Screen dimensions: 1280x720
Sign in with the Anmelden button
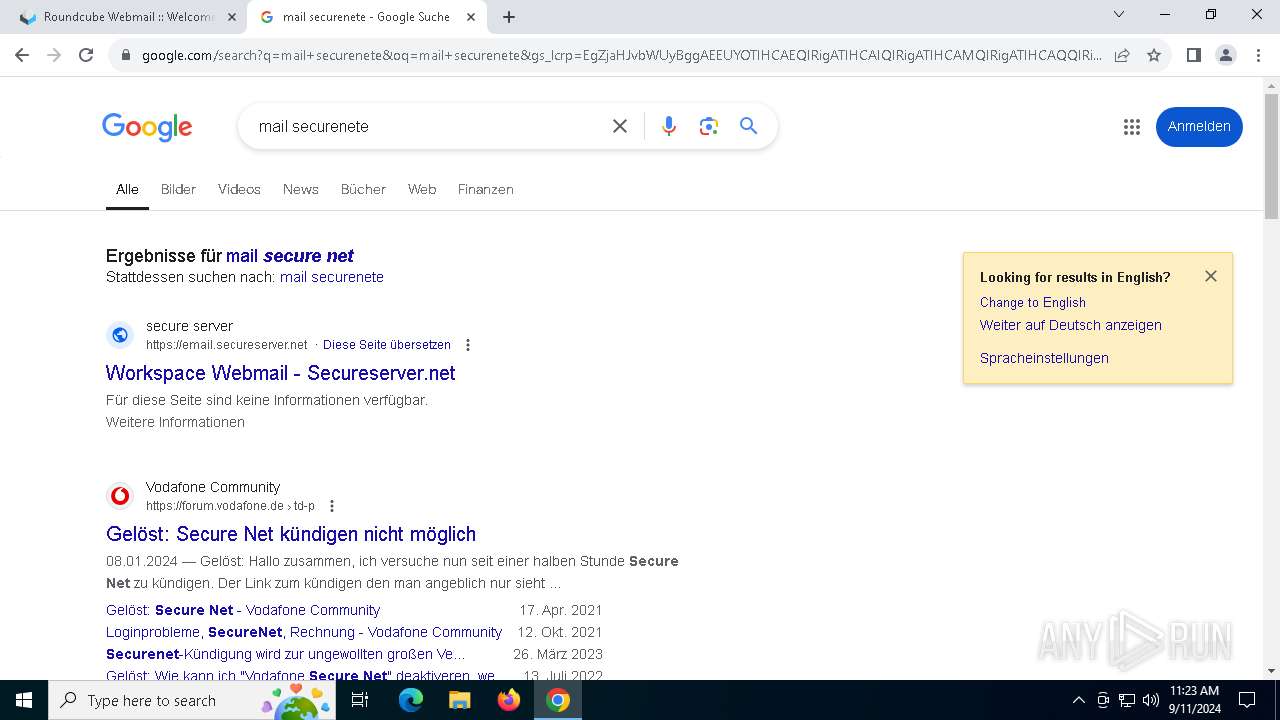(x=1199, y=127)
